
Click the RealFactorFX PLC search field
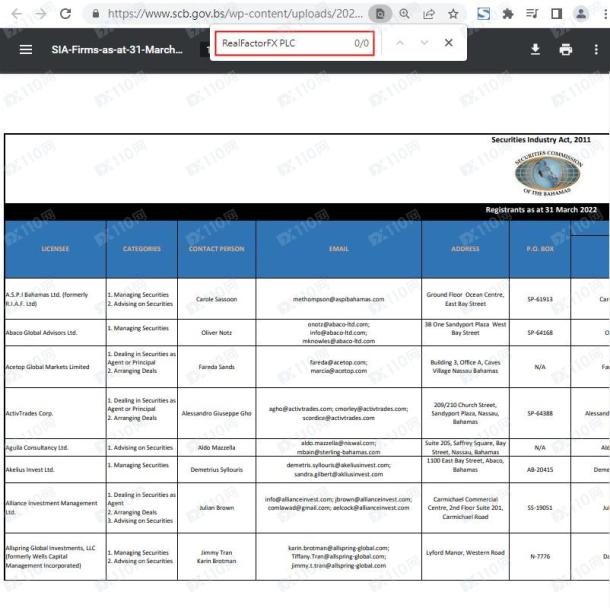[x=294, y=43]
